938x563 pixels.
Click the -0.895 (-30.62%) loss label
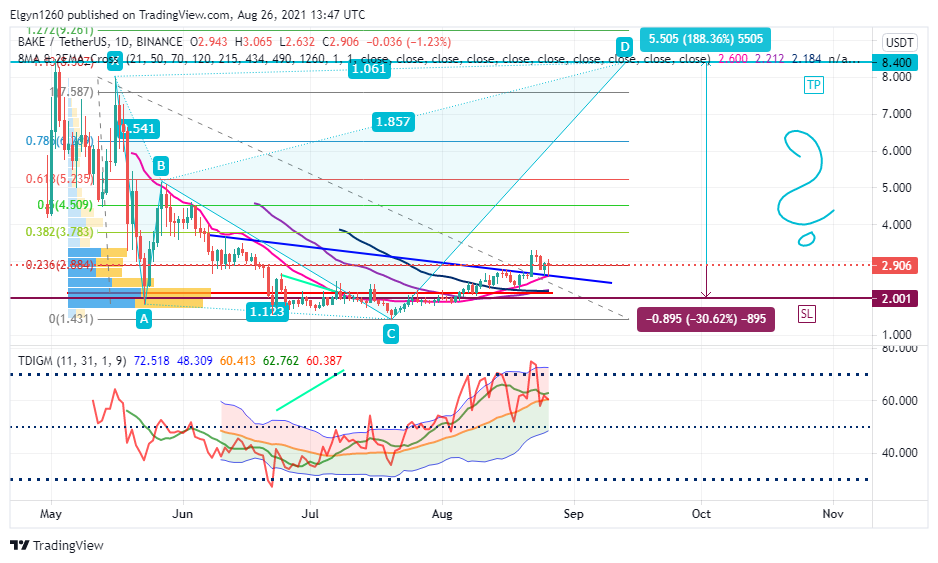pos(706,319)
